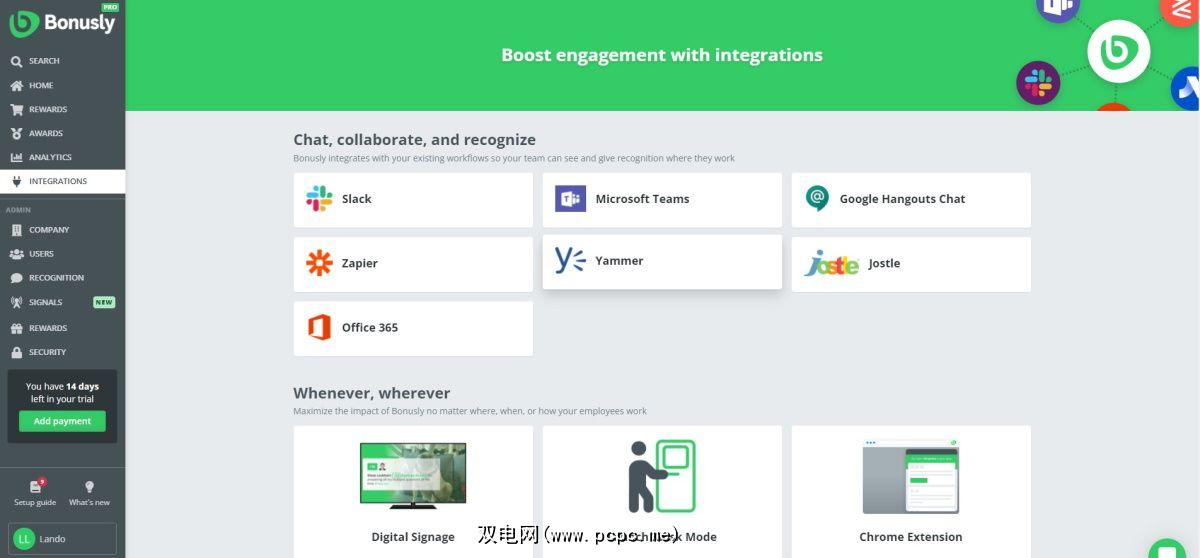Viewport: 1200px width, 558px height.
Task: Click the Digital Signage label
Action: point(413,537)
